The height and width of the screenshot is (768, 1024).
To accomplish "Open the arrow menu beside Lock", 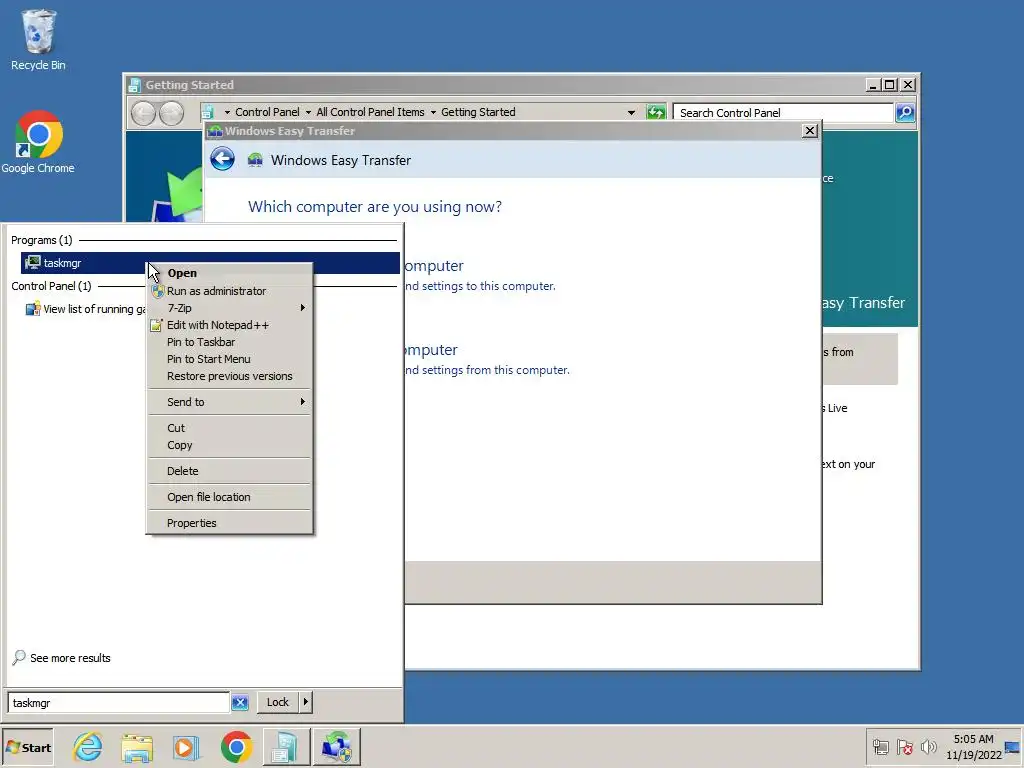I will [305, 702].
